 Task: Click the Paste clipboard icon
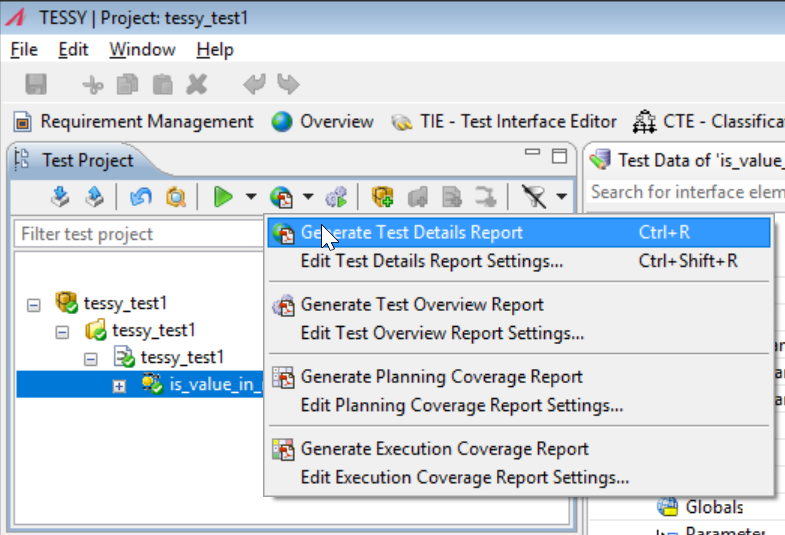click(x=163, y=85)
